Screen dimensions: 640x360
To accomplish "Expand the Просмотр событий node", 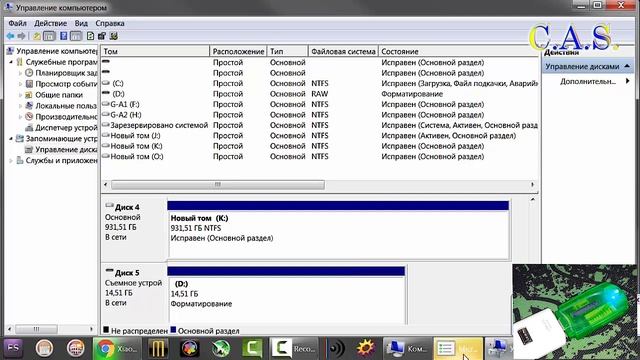I will [x=20, y=84].
